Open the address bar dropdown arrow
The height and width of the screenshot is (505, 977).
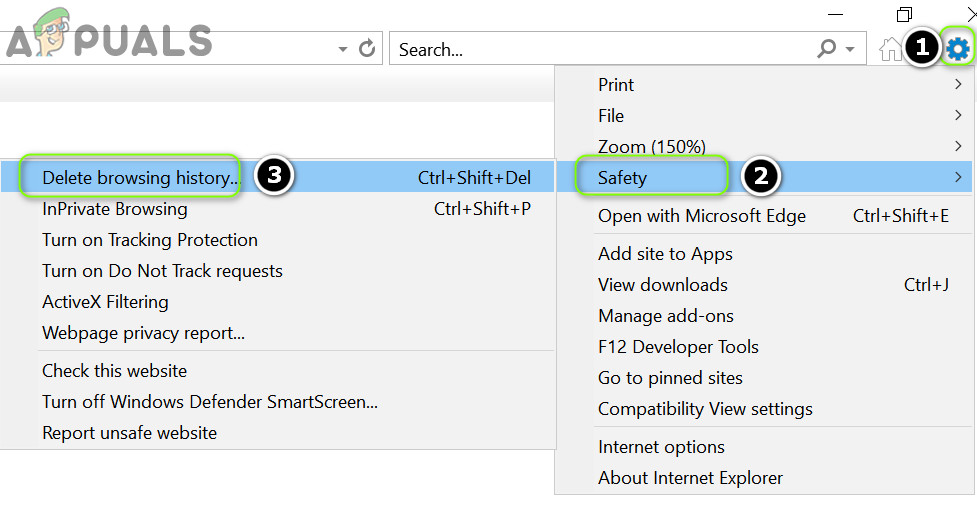343,49
